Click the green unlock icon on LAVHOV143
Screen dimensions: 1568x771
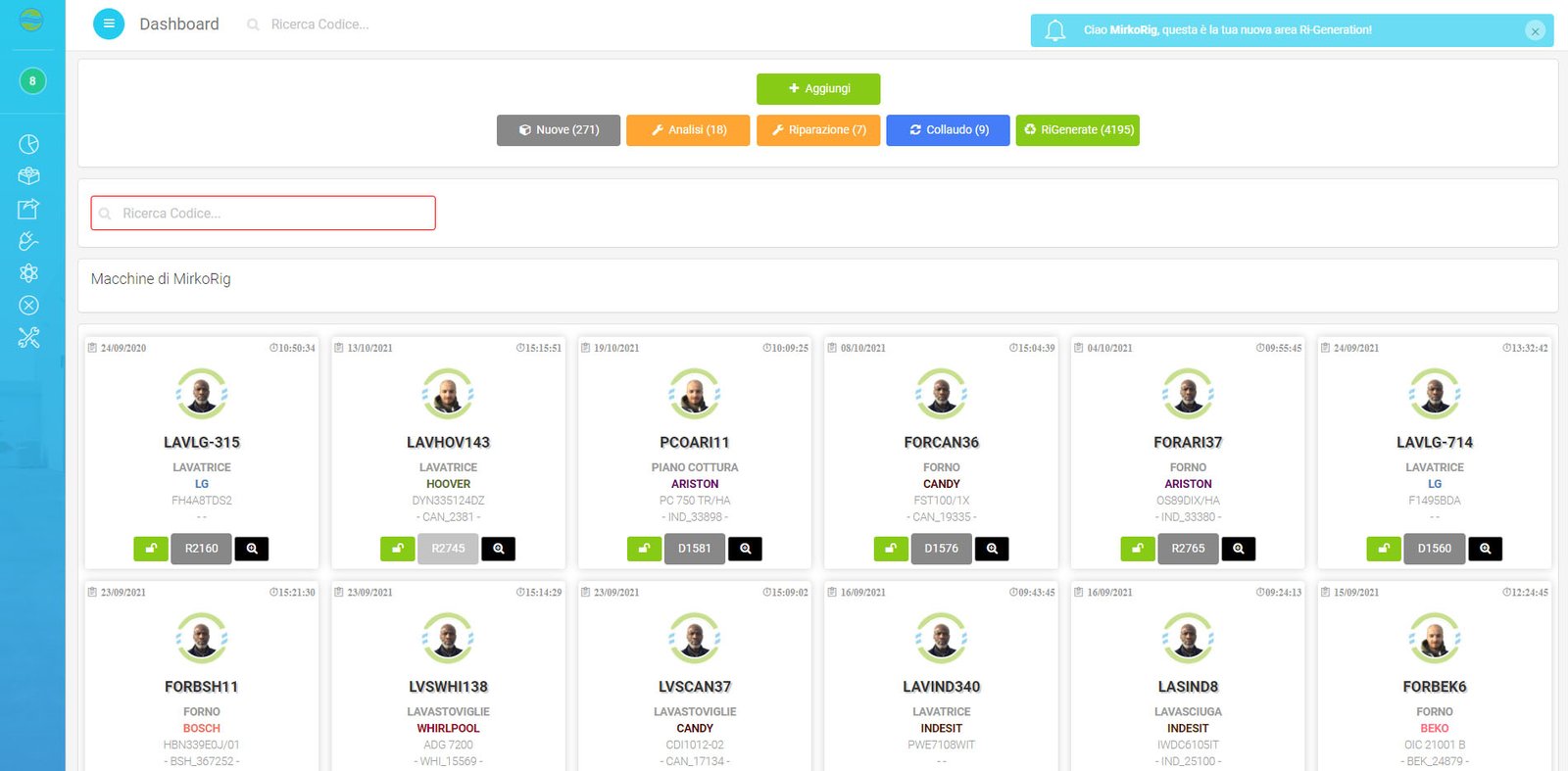[x=398, y=549]
